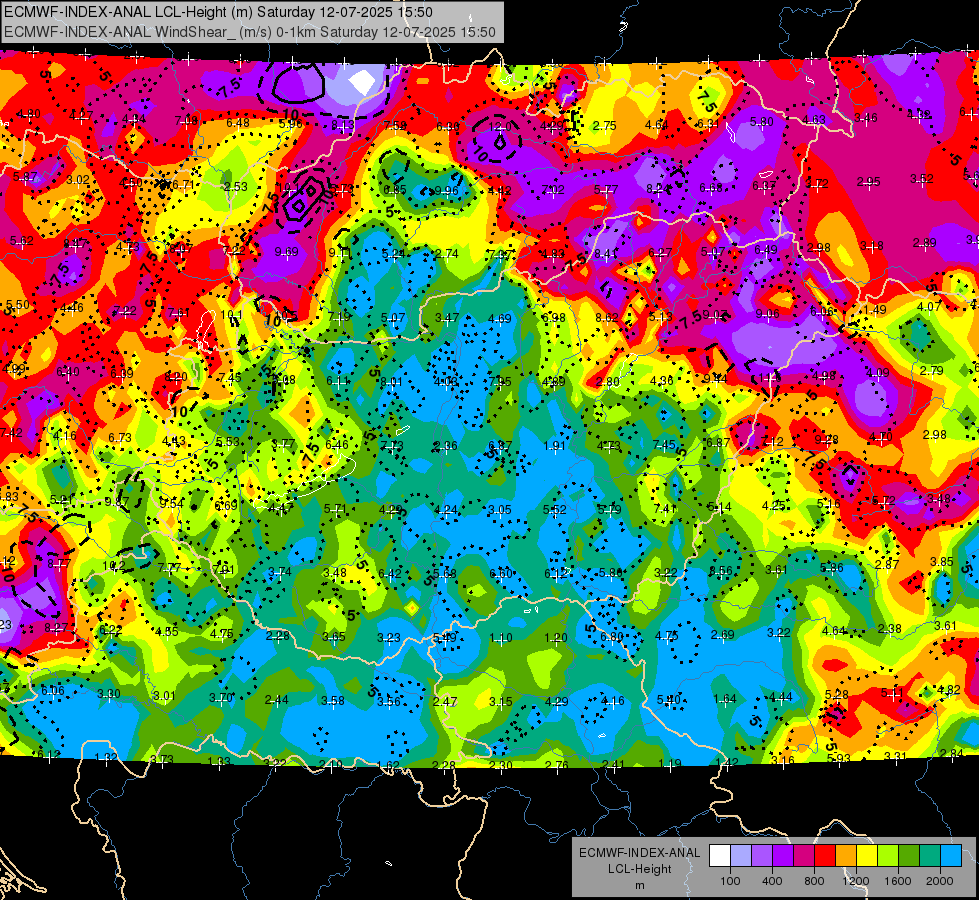Click the 9.96 wind shear value
The width and height of the screenshot is (979, 900).
click(447, 190)
